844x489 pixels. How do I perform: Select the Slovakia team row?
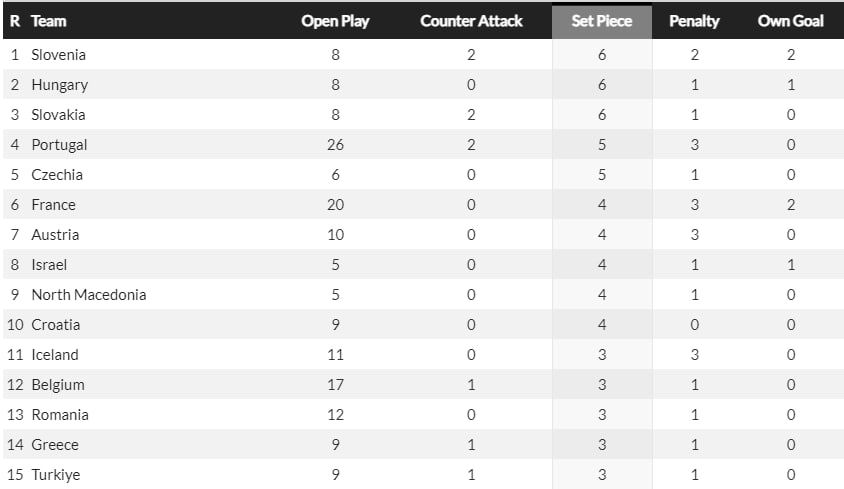coord(58,115)
